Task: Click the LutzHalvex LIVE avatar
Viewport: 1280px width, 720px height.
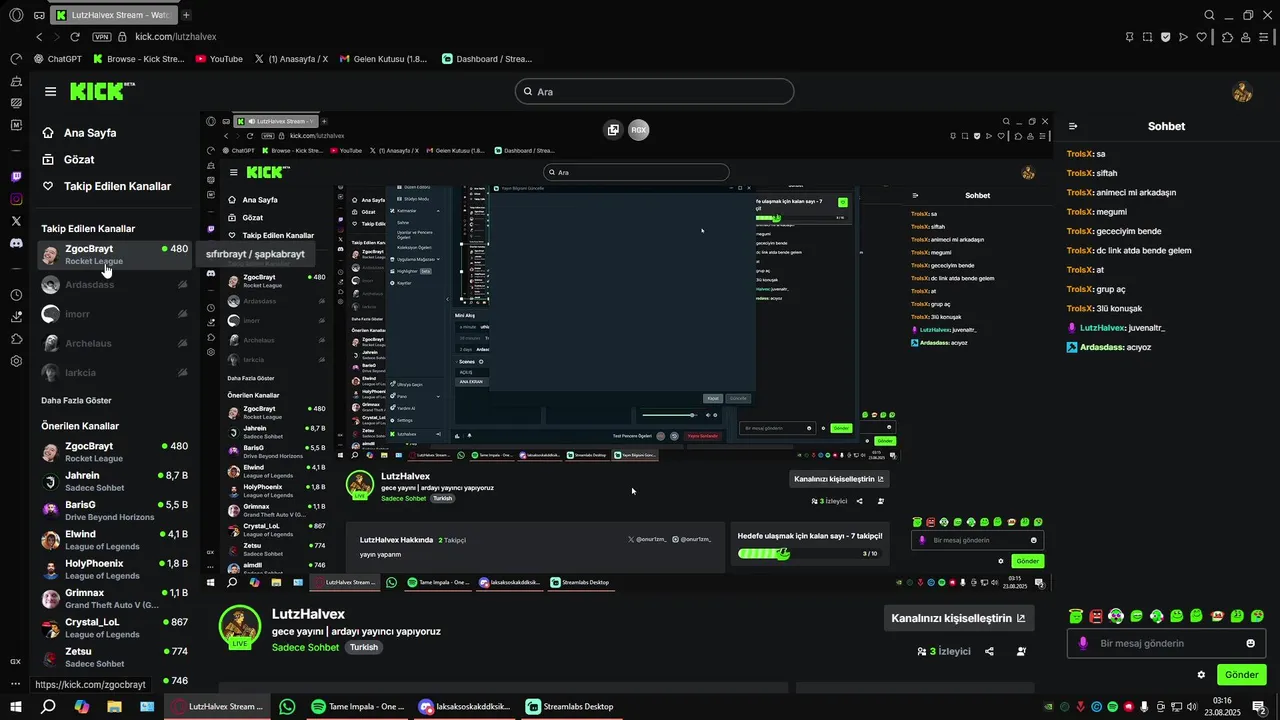Action: pyautogui.click(x=240, y=626)
